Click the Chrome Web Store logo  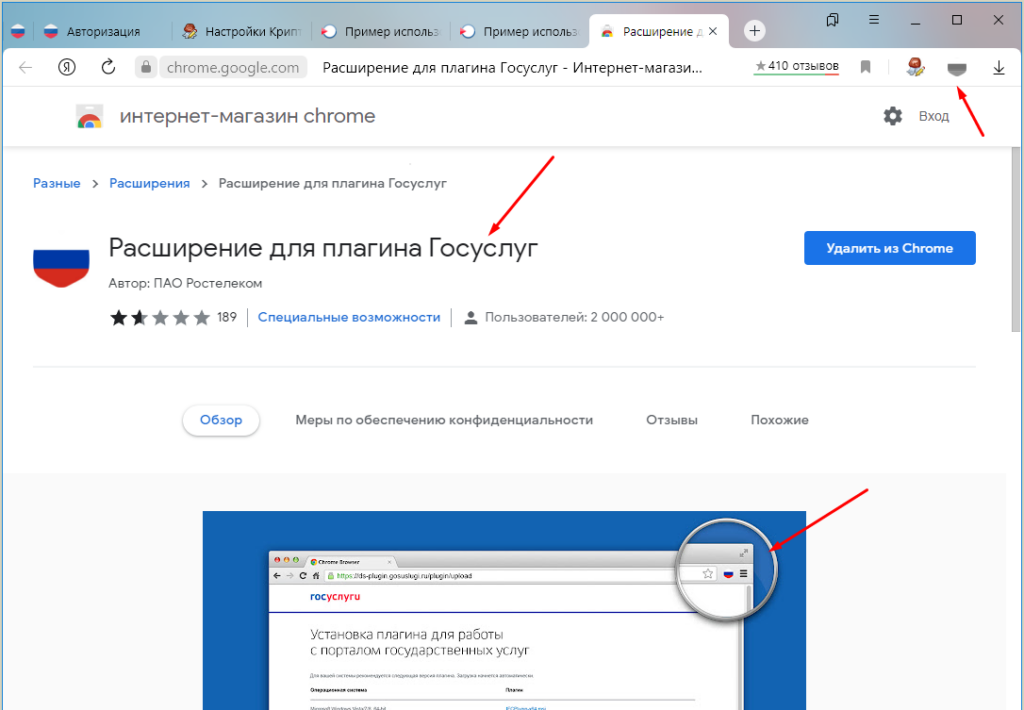tap(90, 117)
